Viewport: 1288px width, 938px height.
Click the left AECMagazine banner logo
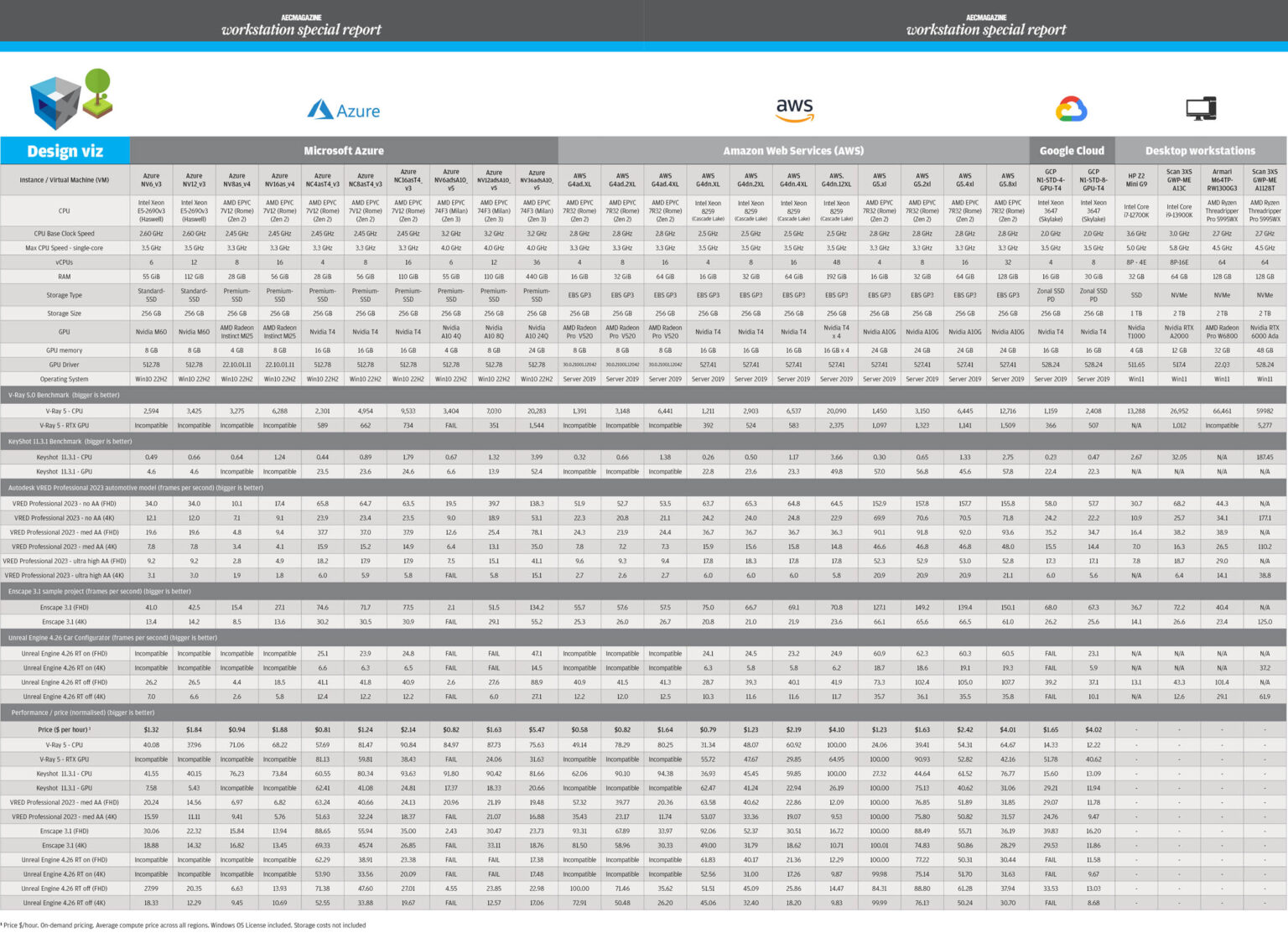click(x=300, y=23)
